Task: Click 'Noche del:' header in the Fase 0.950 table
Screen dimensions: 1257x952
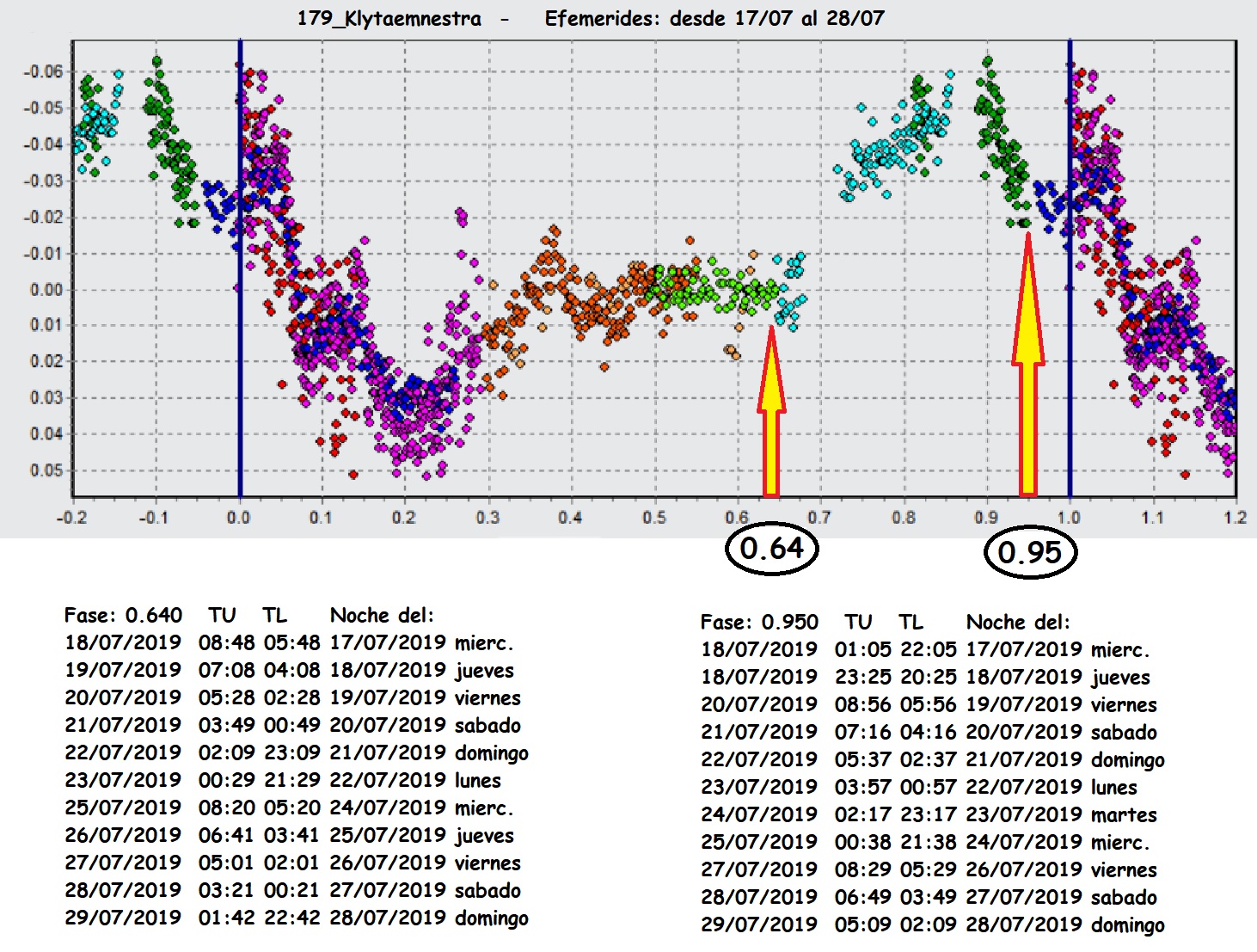Action: point(1019,623)
